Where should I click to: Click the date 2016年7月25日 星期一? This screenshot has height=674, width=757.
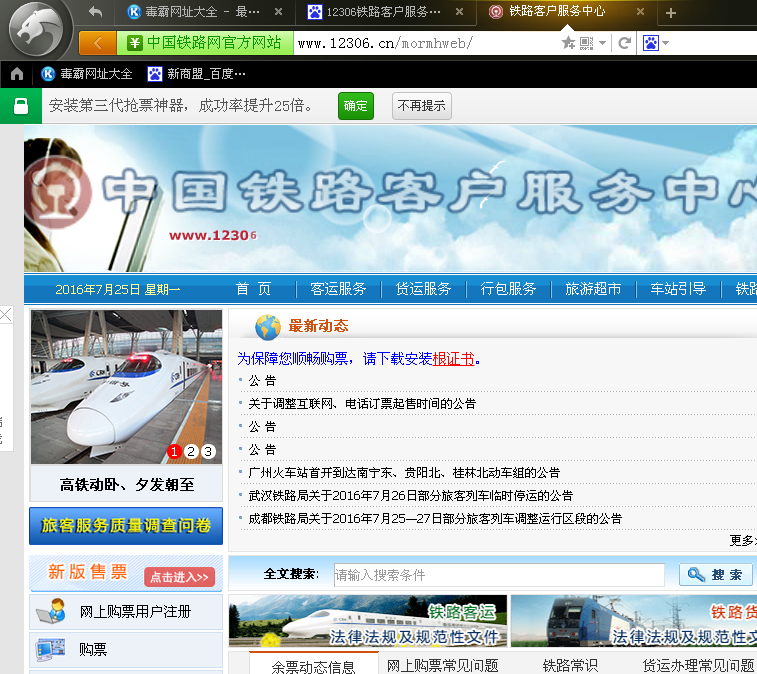117,289
